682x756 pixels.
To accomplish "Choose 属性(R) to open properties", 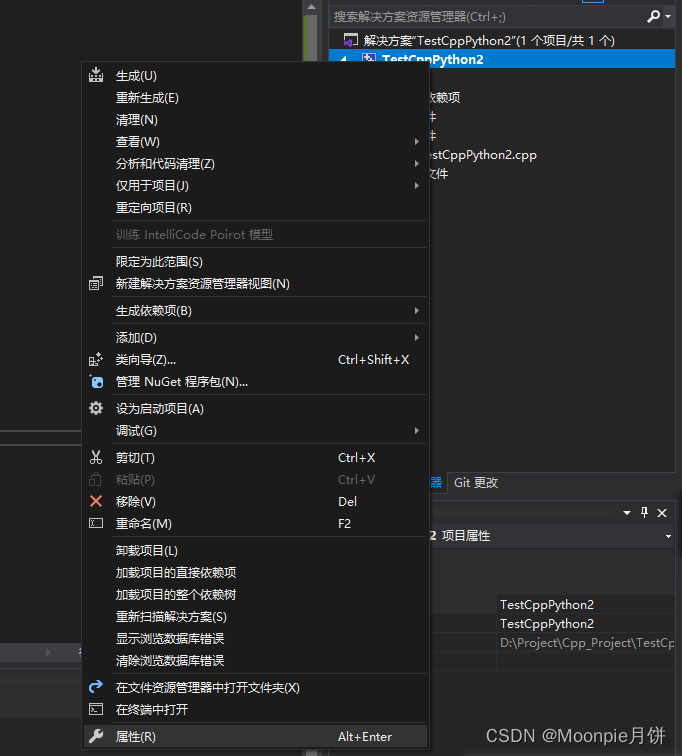I will [x=255, y=737].
